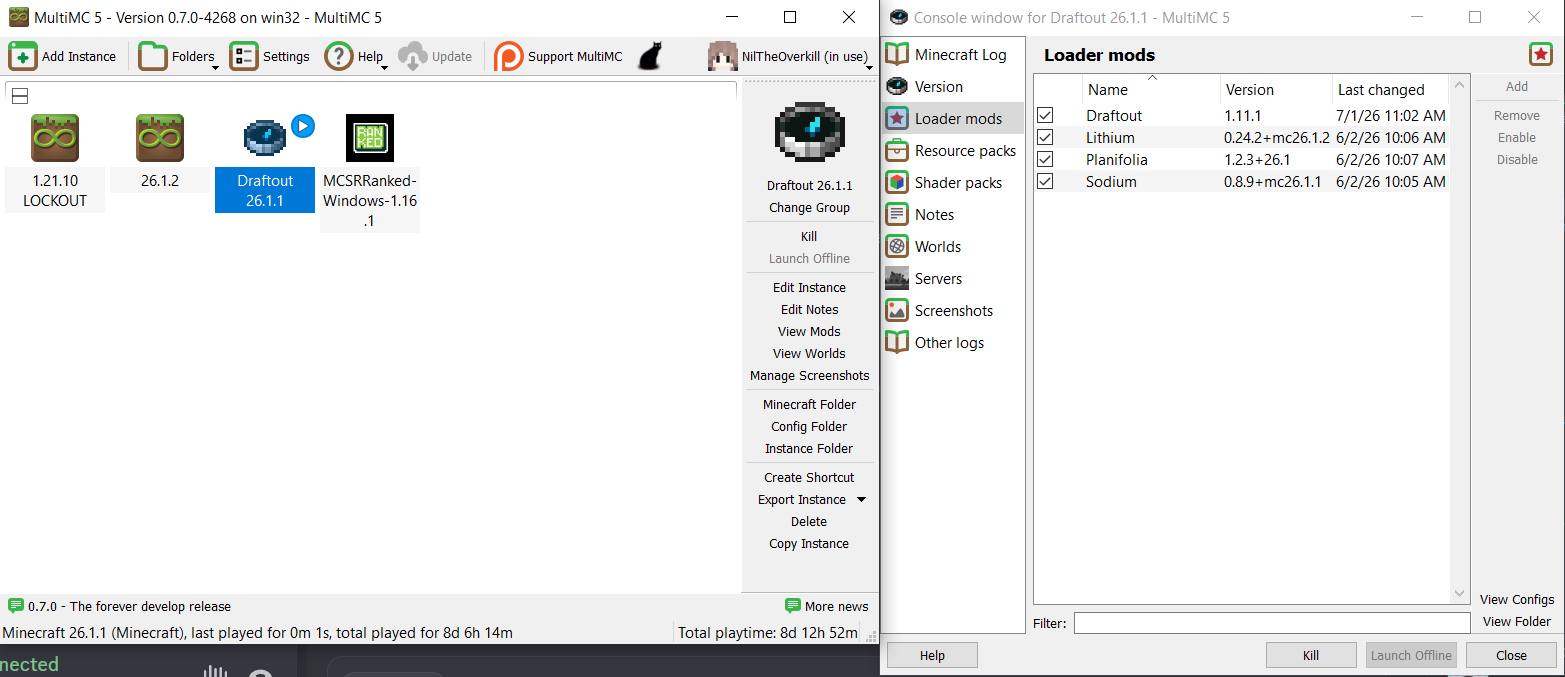Image resolution: width=1565 pixels, height=677 pixels.
Task: Sort mods by the Last changed column
Action: pos(1389,89)
